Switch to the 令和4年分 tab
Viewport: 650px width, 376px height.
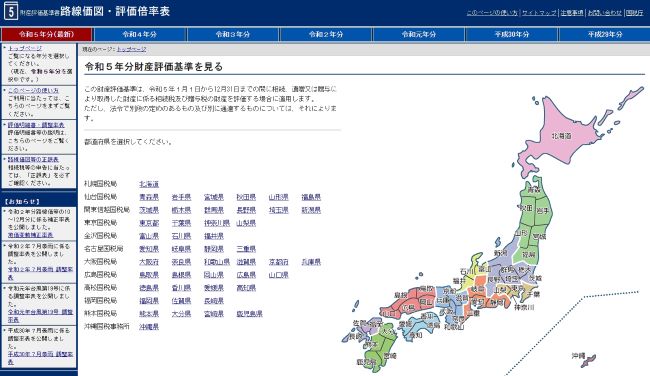point(140,34)
